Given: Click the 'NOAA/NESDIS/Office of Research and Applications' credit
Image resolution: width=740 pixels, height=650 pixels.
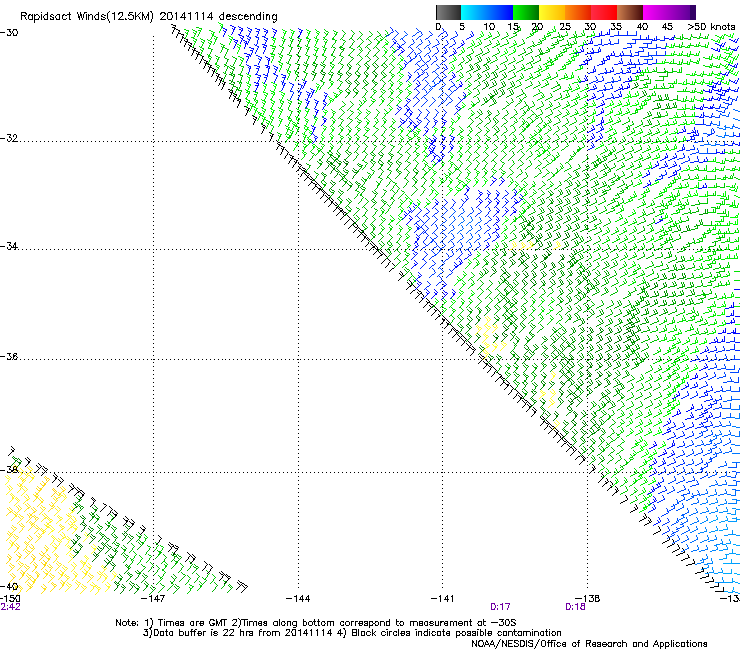Looking at the screenshot, I should 589,644.
